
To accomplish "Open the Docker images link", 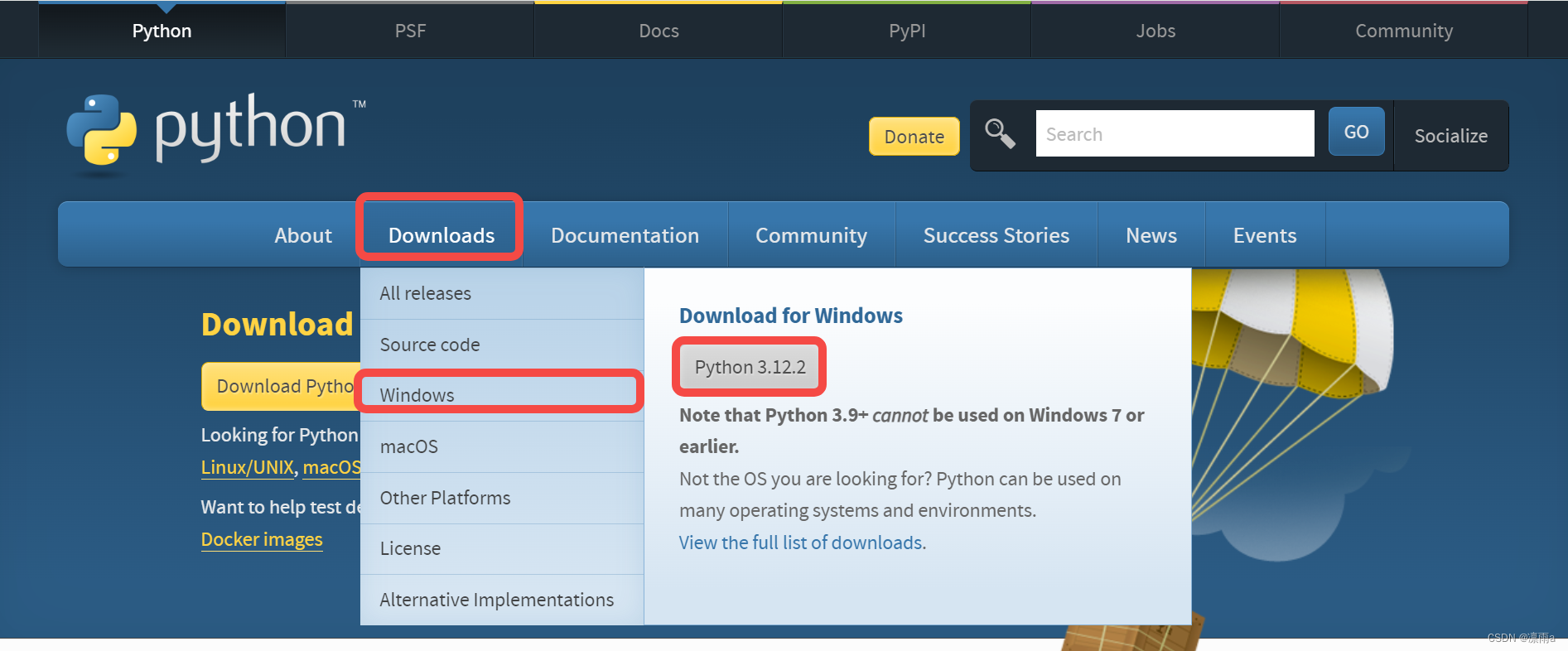I will [262, 539].
